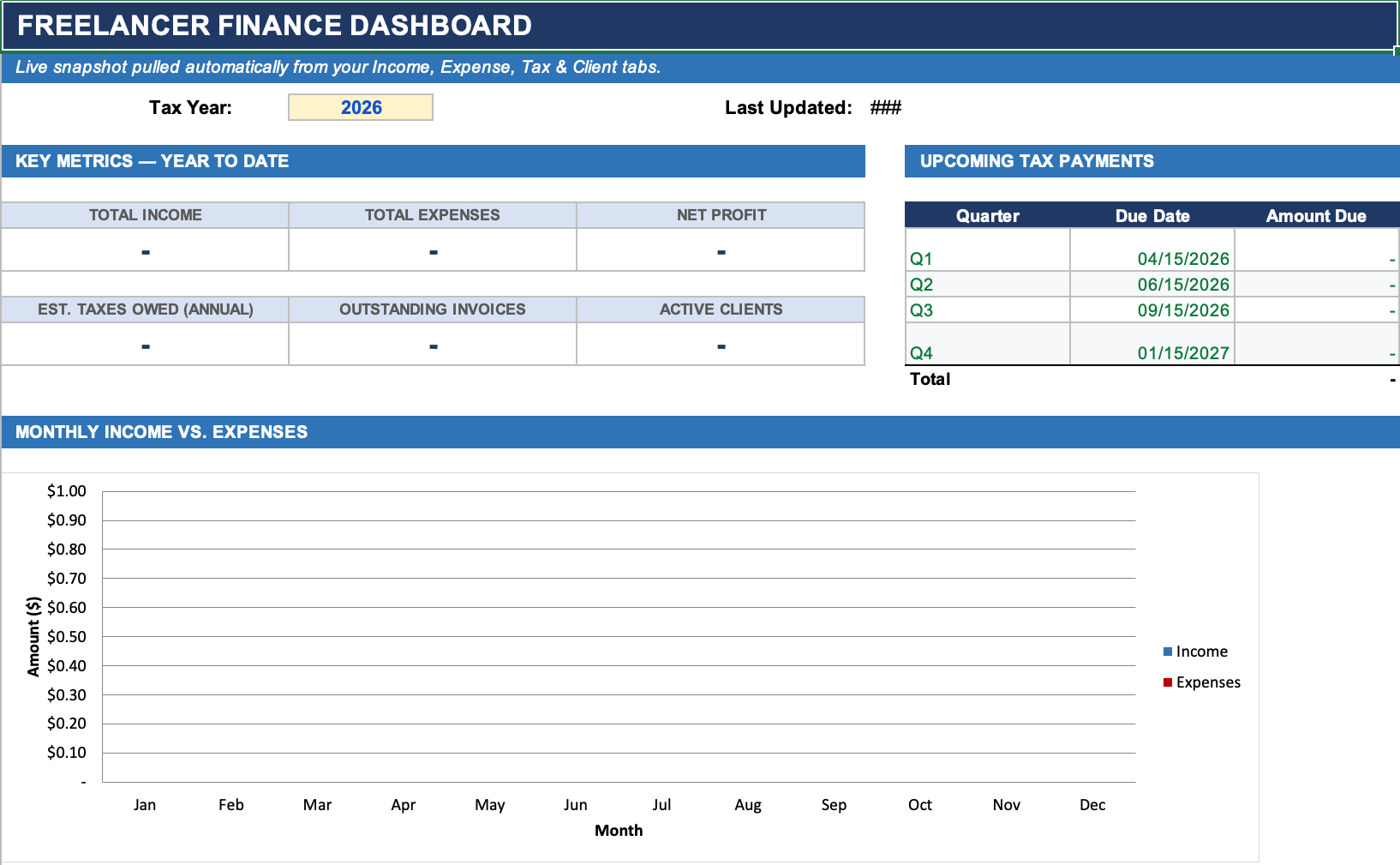Select the Q3 quarter cell
This screenshot has width=1400, height=865.
click(988, 310)
